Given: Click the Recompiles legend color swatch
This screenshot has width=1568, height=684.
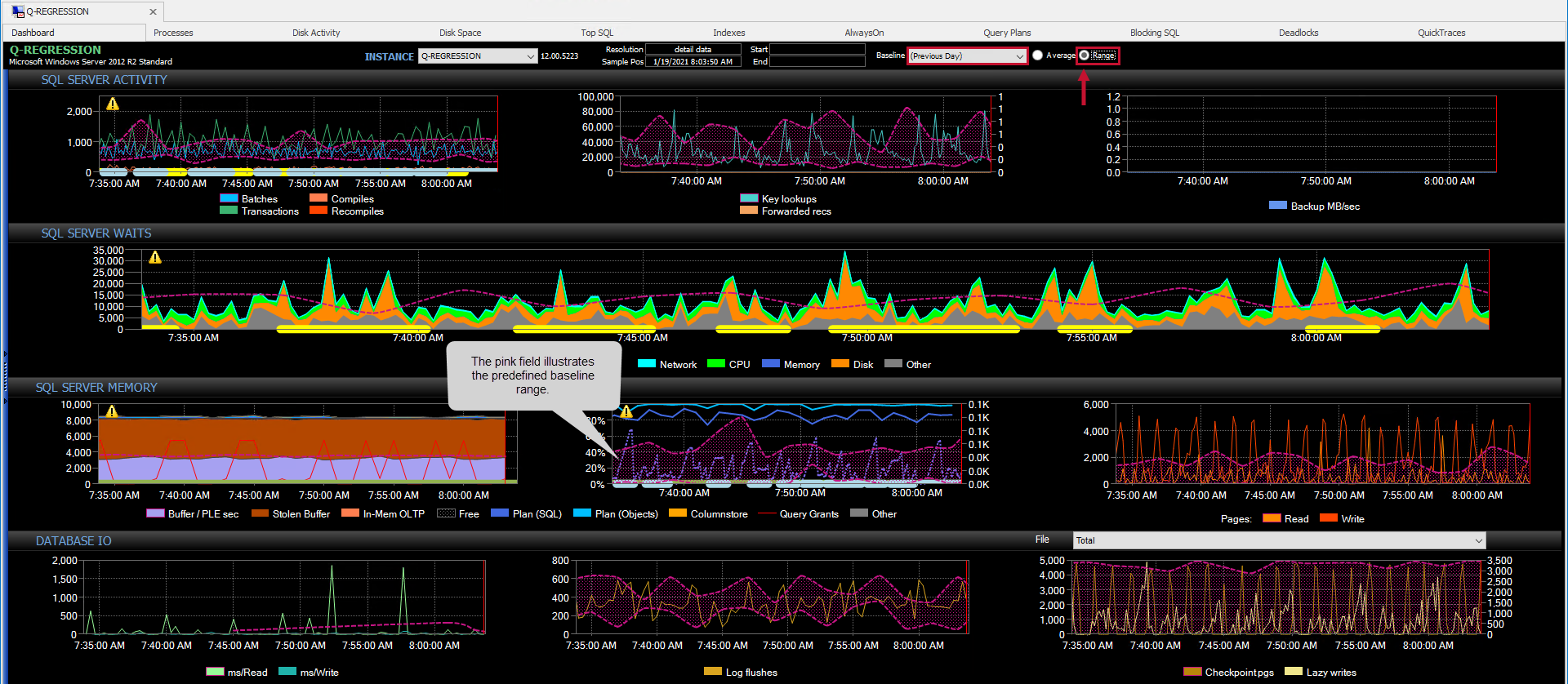Looking at the screenshot, I should [x=318, y=211].
